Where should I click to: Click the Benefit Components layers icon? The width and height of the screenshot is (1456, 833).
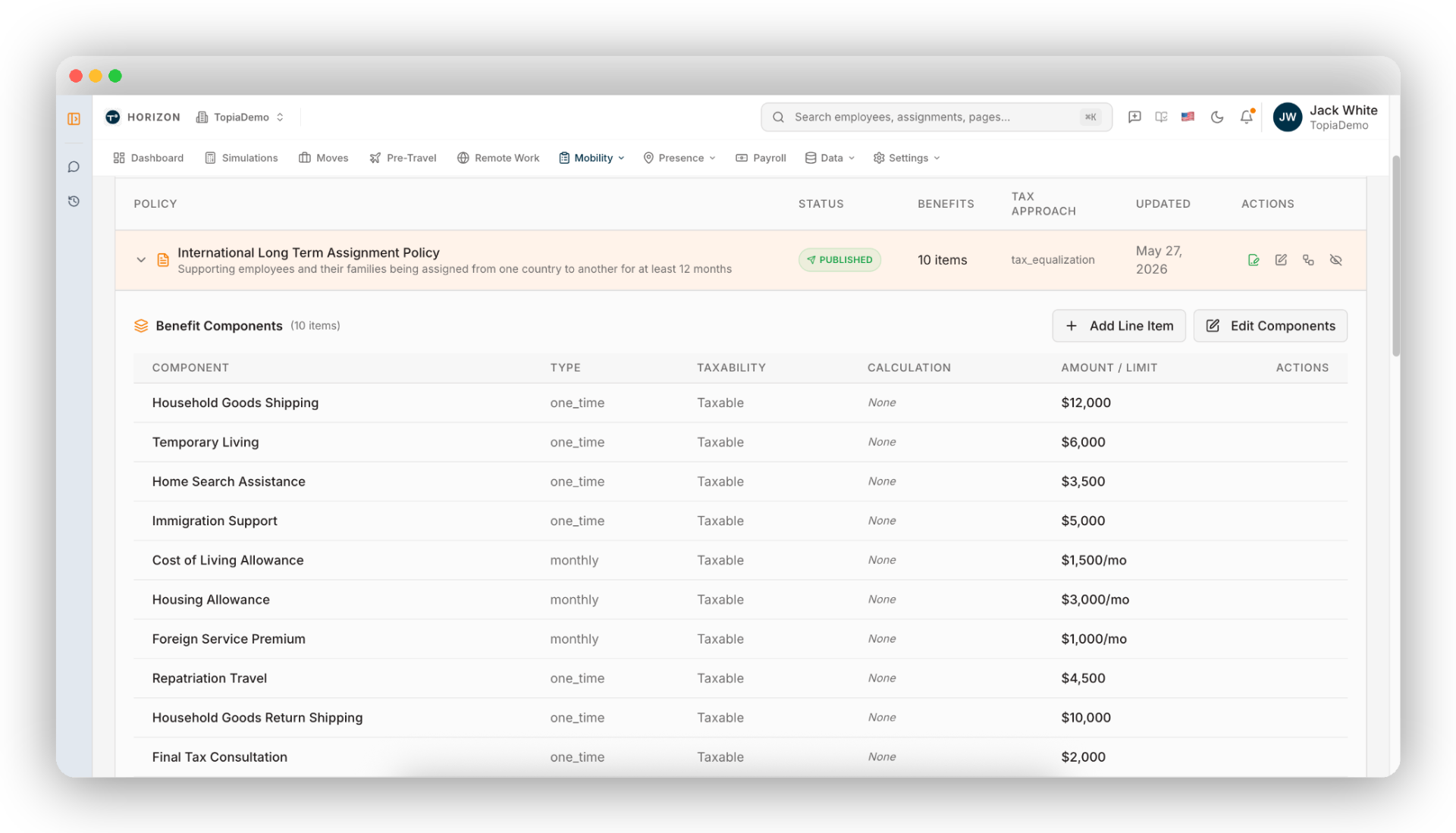point(141,326)
